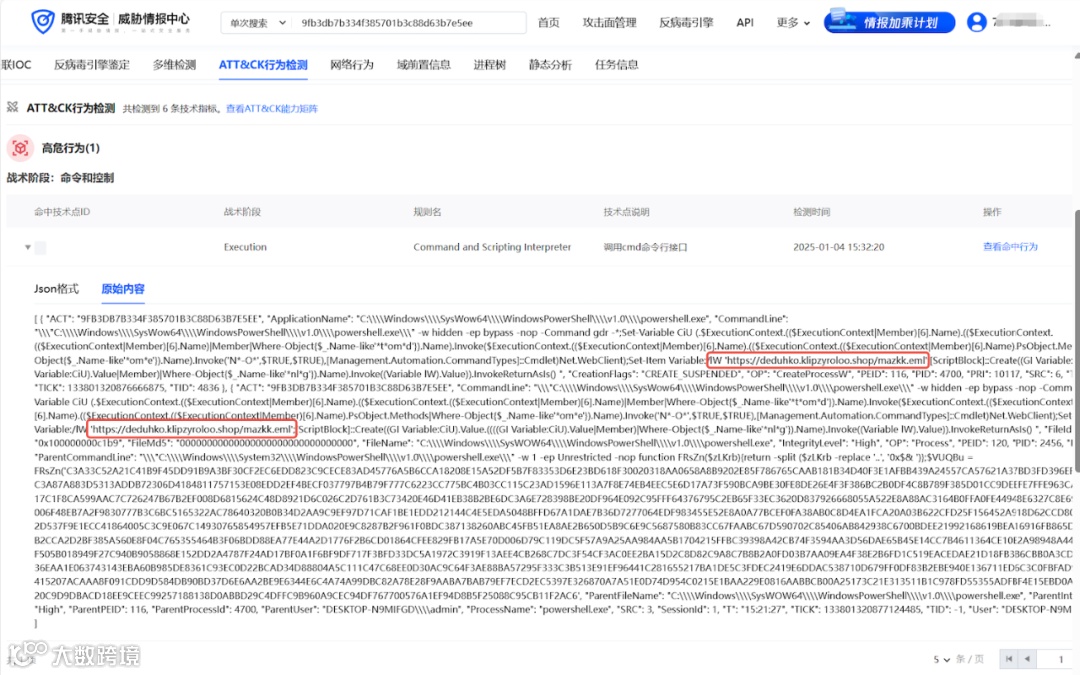Switch to the 静态分析 tab
Screen dimensions: 1080x675
[550, 65]
